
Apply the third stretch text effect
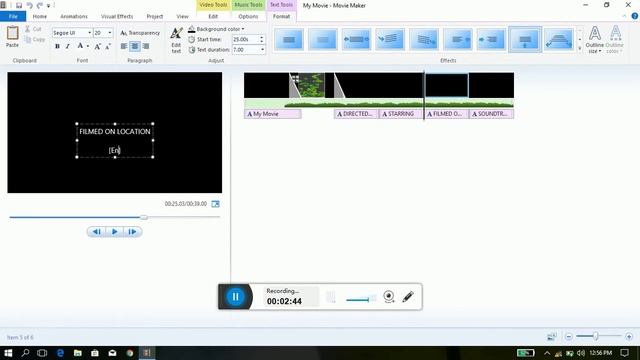pyautogui.click(x=356, y=40)
